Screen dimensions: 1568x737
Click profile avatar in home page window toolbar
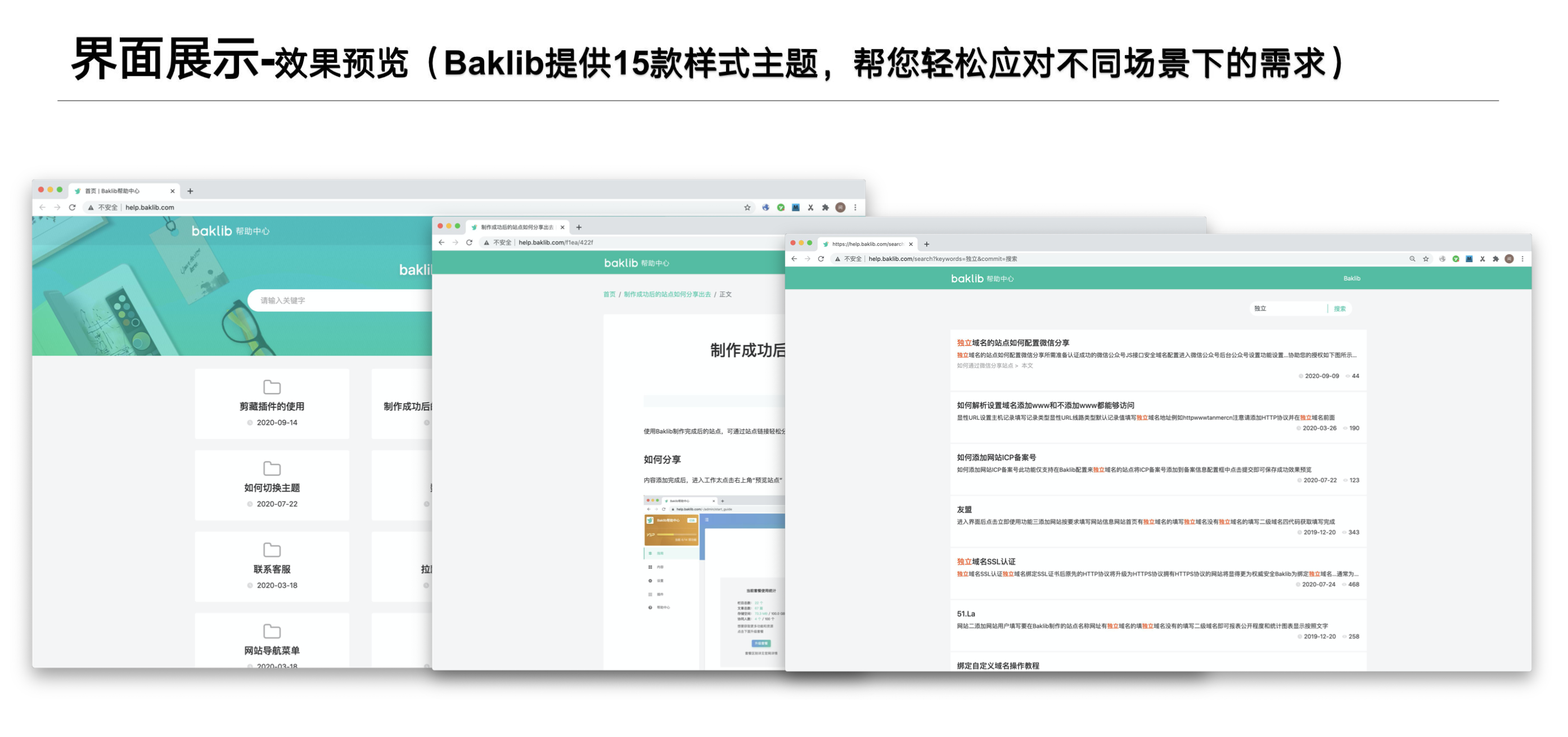click(x=840, y=208)
